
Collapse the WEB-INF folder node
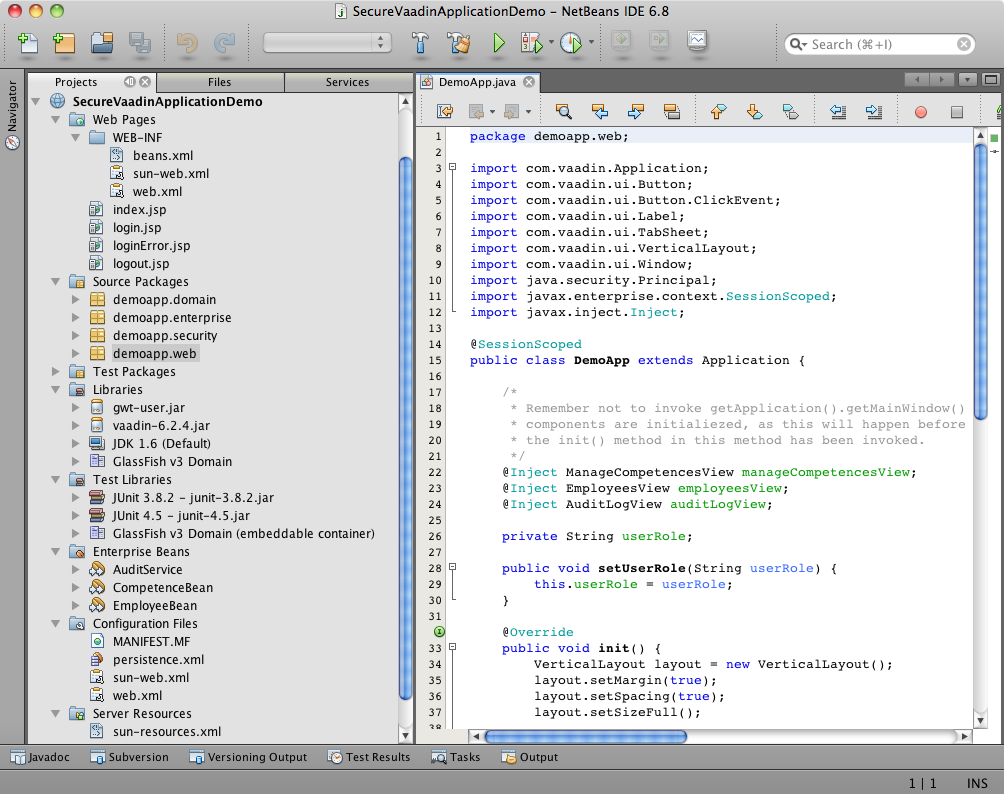point(76,137)
